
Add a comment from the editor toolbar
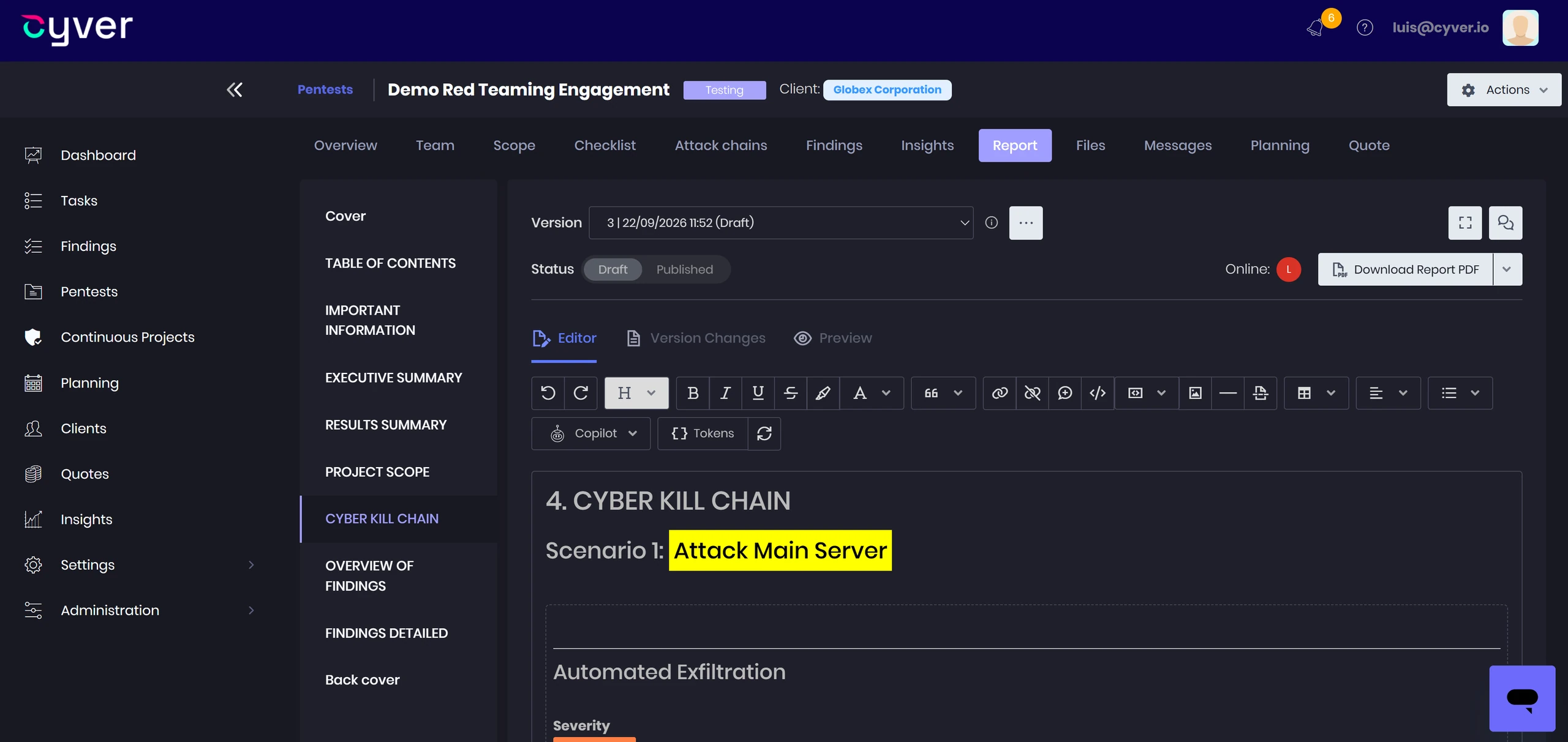(x=1065, y=393)
